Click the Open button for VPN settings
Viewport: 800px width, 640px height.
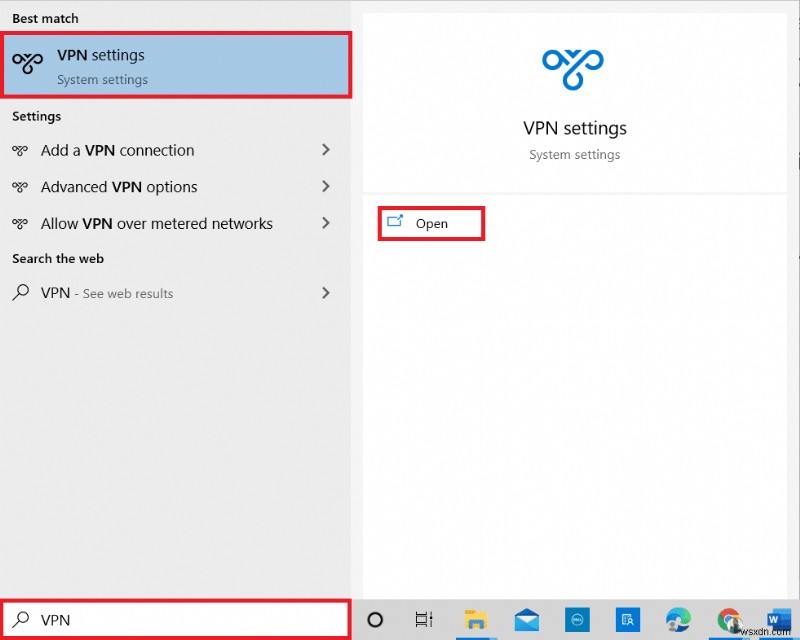point(431,223)
